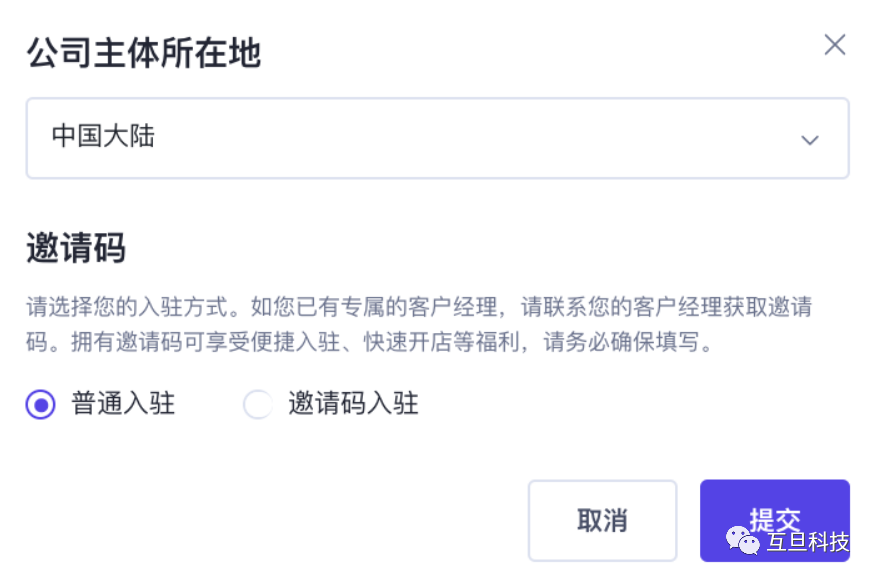Click the phrase 请联系您的客户经理获取邀请

point(667,307)
